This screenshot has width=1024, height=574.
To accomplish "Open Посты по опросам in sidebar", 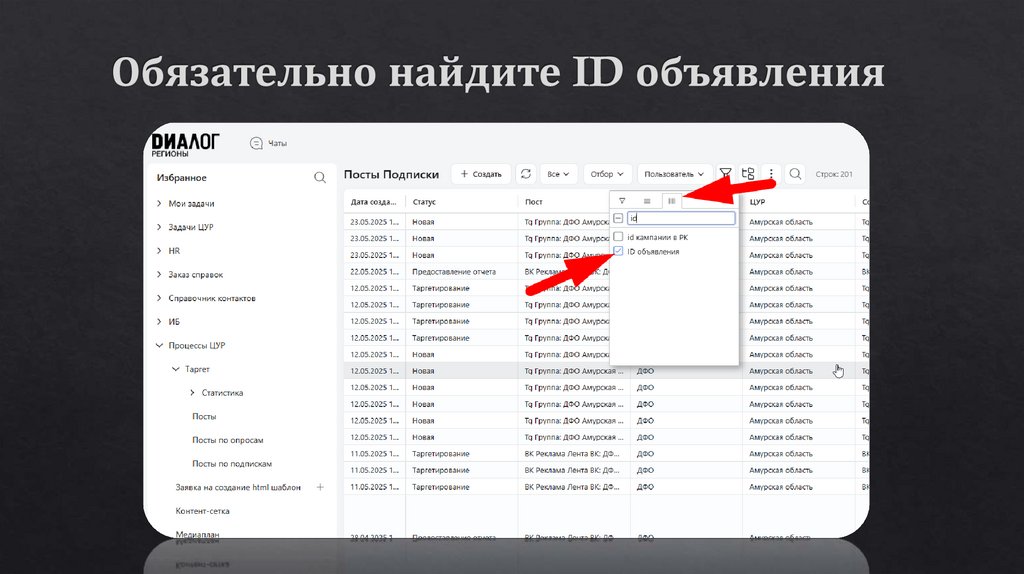I will (227, 440).
